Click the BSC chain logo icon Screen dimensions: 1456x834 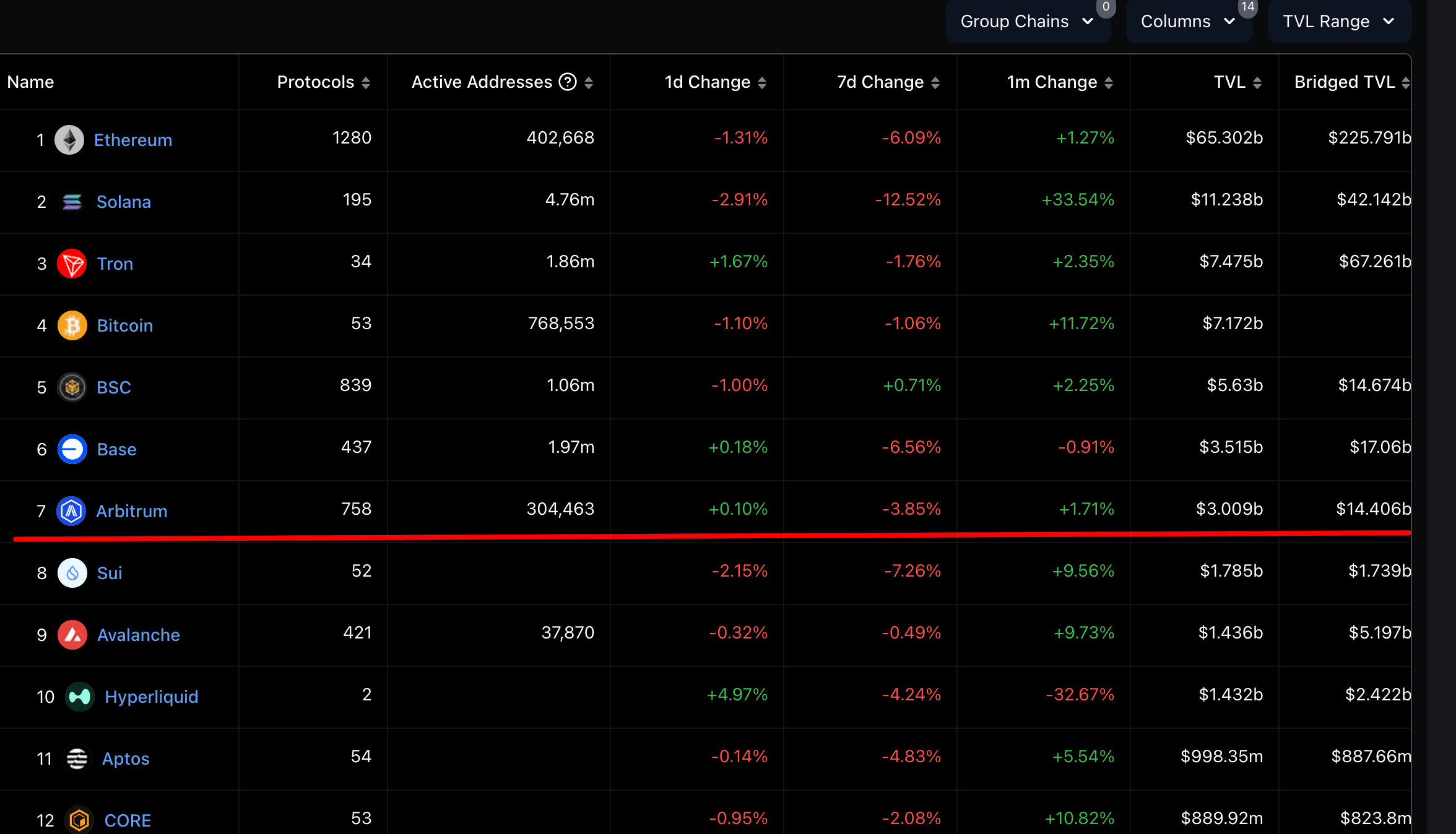click(72, 387)
